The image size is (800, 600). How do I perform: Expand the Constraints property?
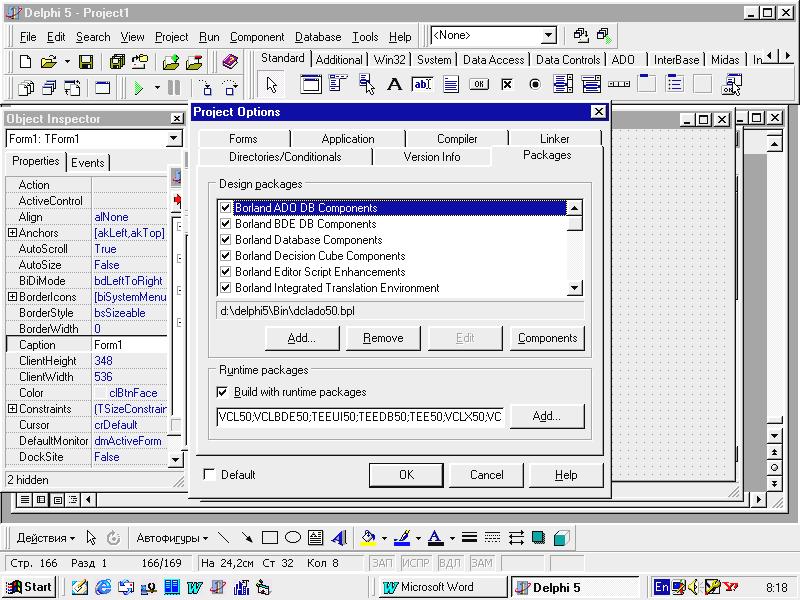pyautogui.click(x=13, y=409)
